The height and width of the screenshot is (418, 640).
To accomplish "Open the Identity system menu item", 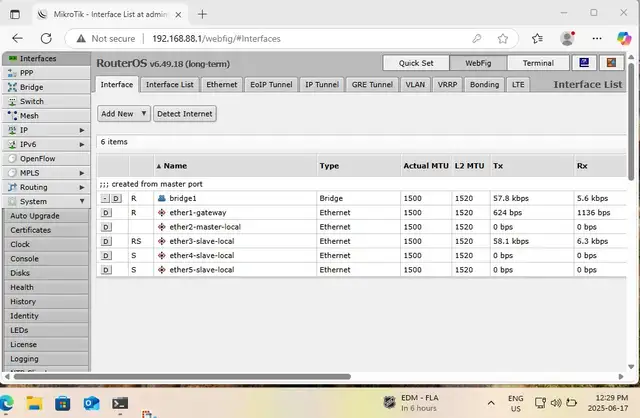I will (x=46, y=316).
